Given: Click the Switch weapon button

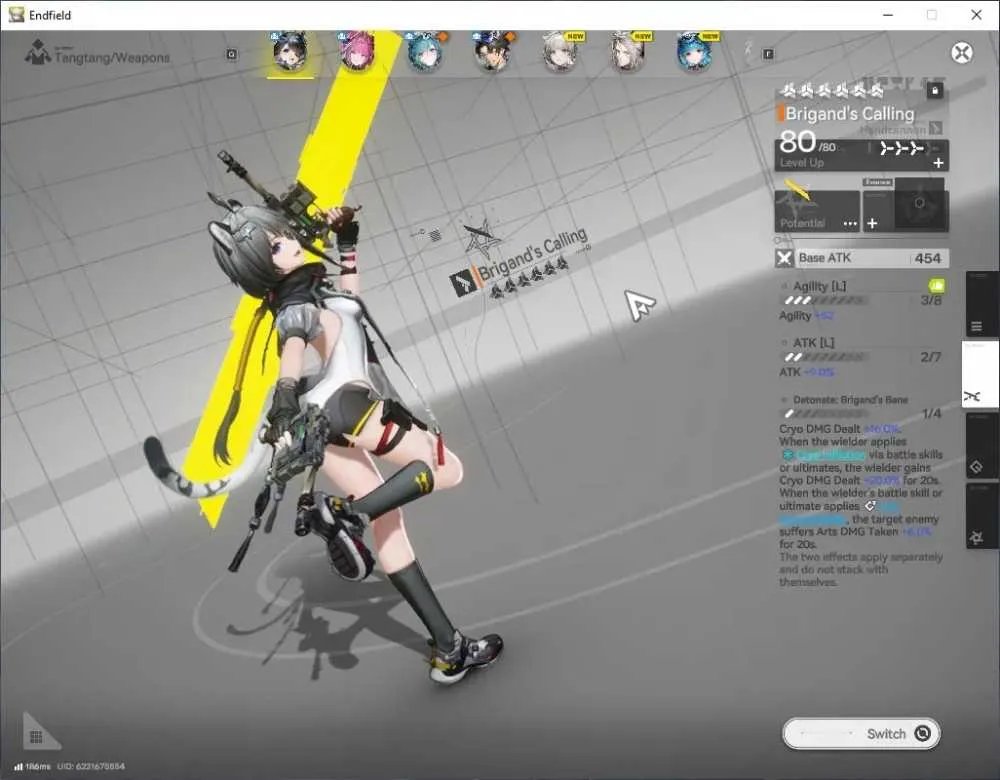Looking at the screenshot, I should (862, 733).
